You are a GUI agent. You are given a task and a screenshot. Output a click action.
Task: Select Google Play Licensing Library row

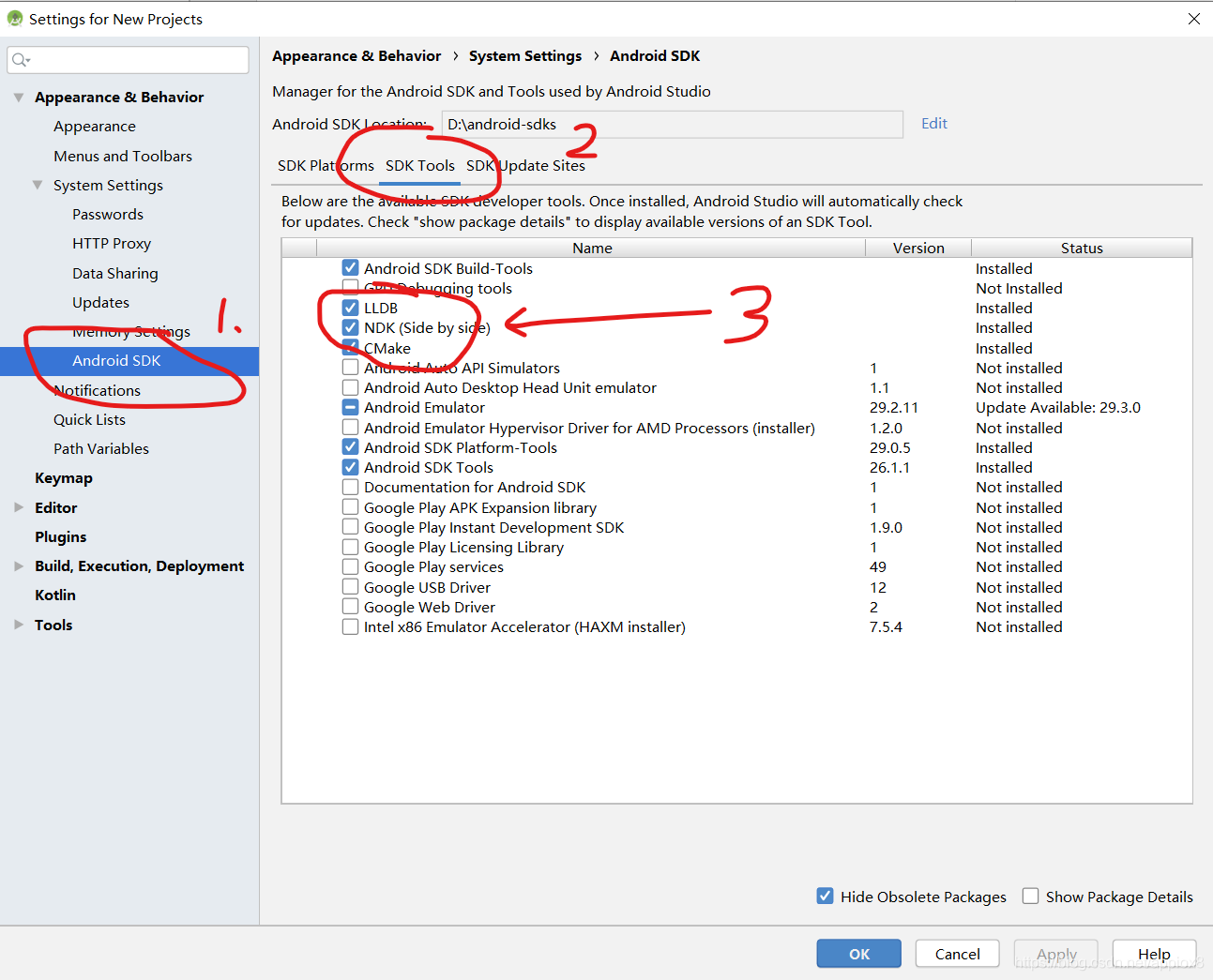[x=464, y=548]
